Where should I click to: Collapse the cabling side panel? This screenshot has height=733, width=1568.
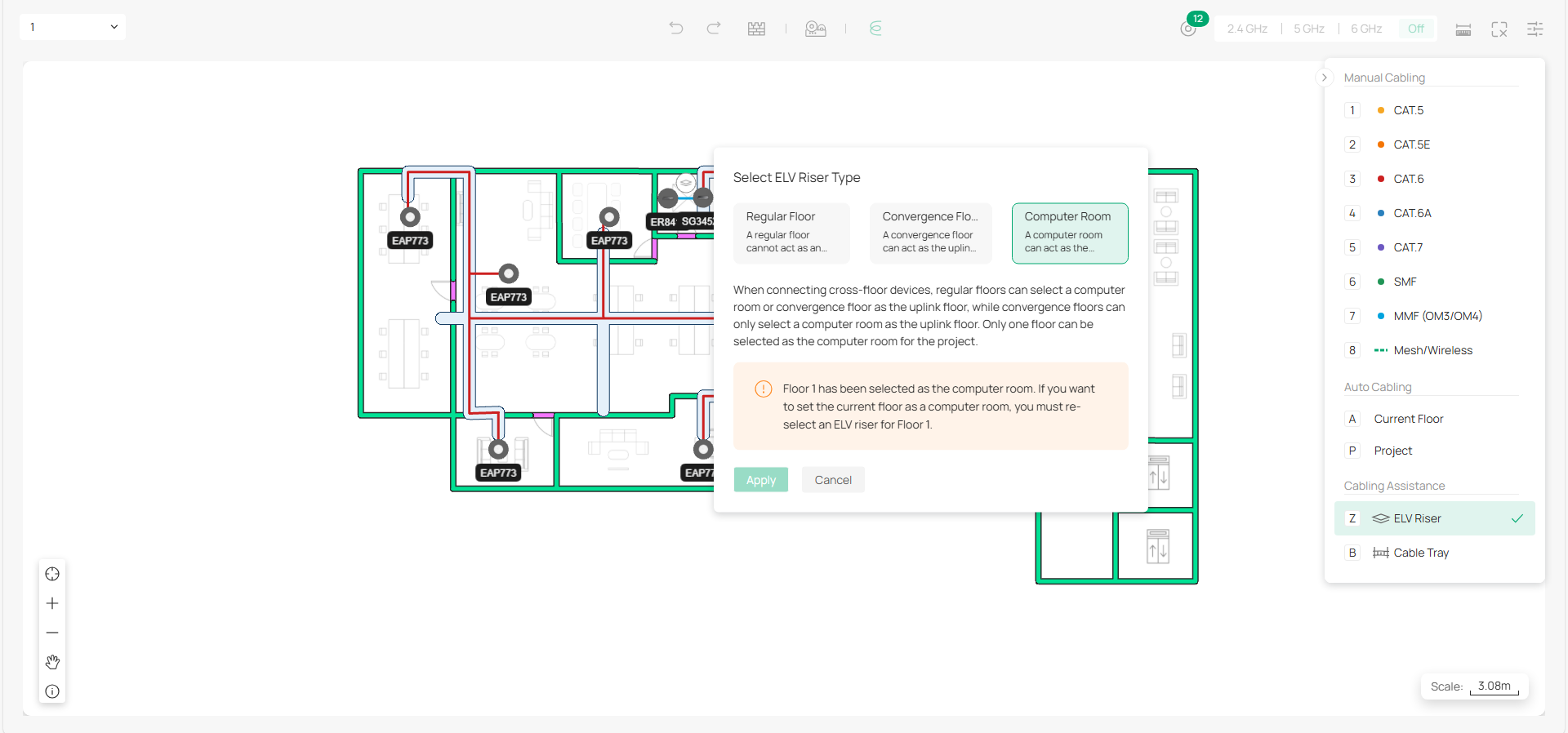1324,78
